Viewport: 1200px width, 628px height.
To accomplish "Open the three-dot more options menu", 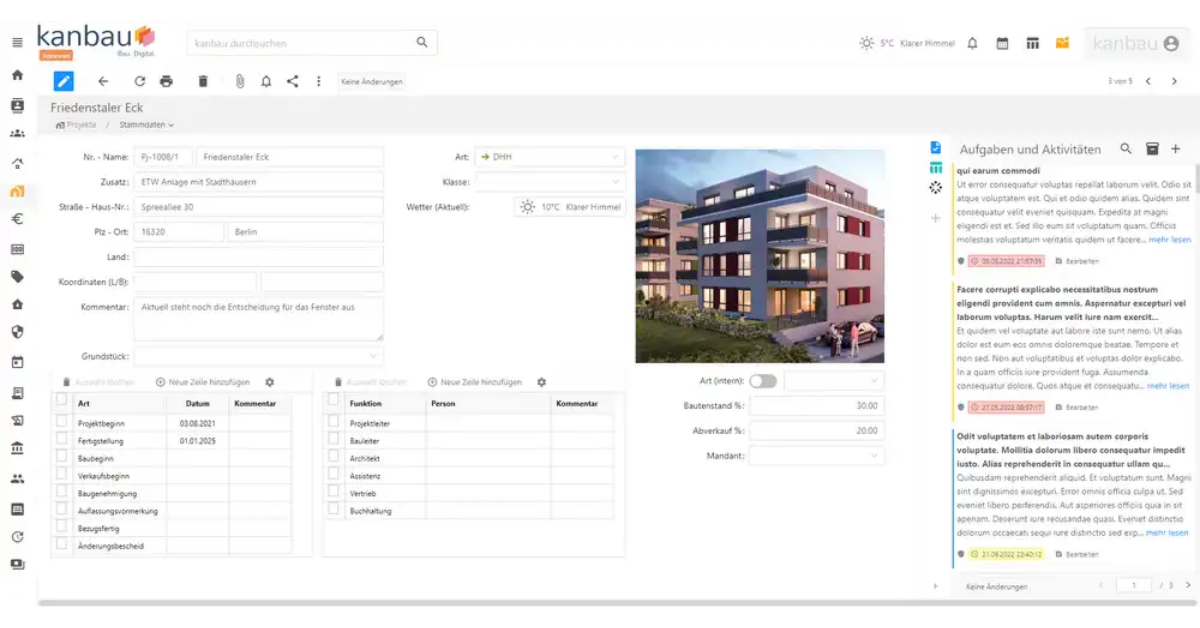I will (319, 81).
